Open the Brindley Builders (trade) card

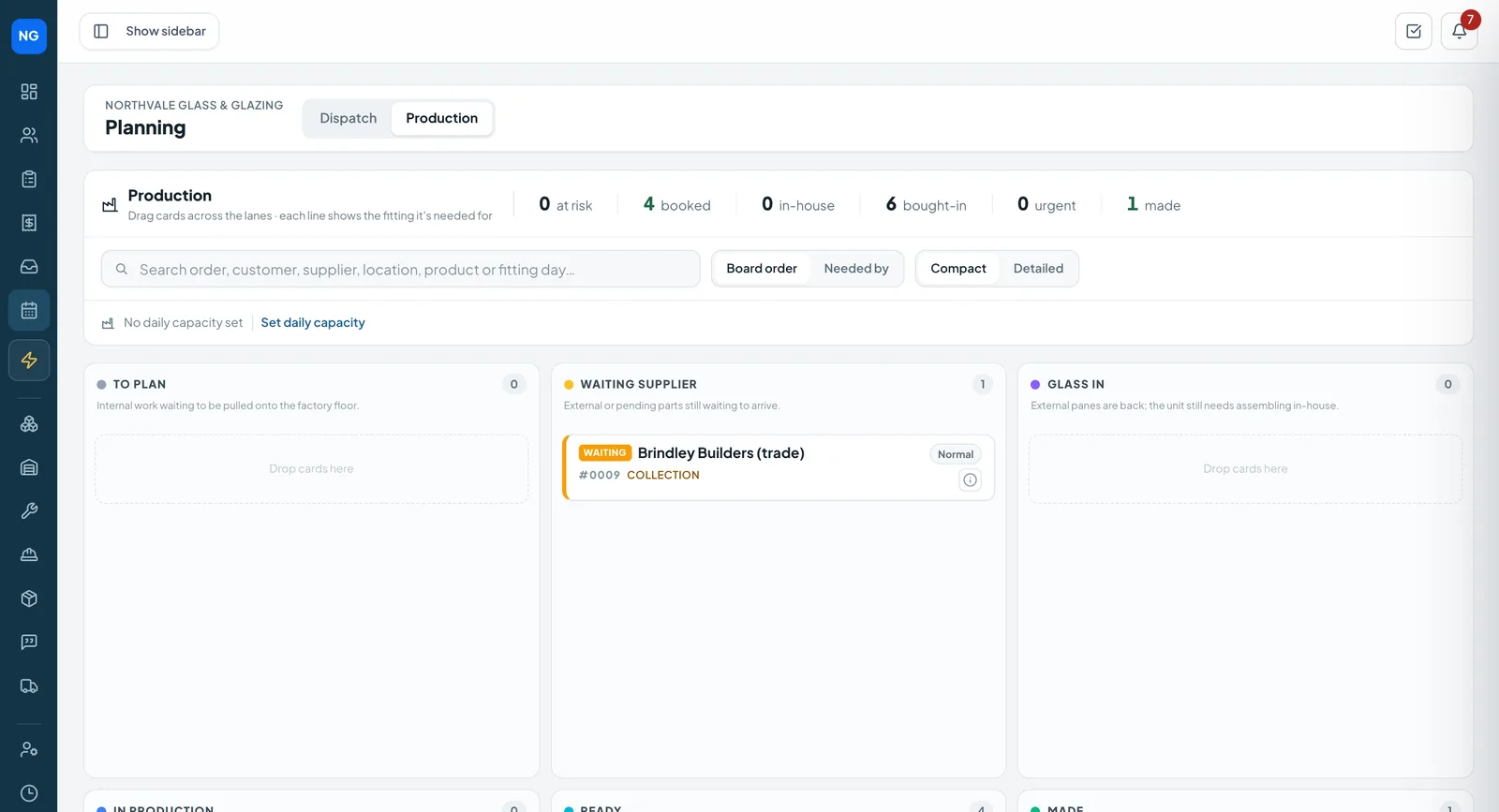point(779,467)
